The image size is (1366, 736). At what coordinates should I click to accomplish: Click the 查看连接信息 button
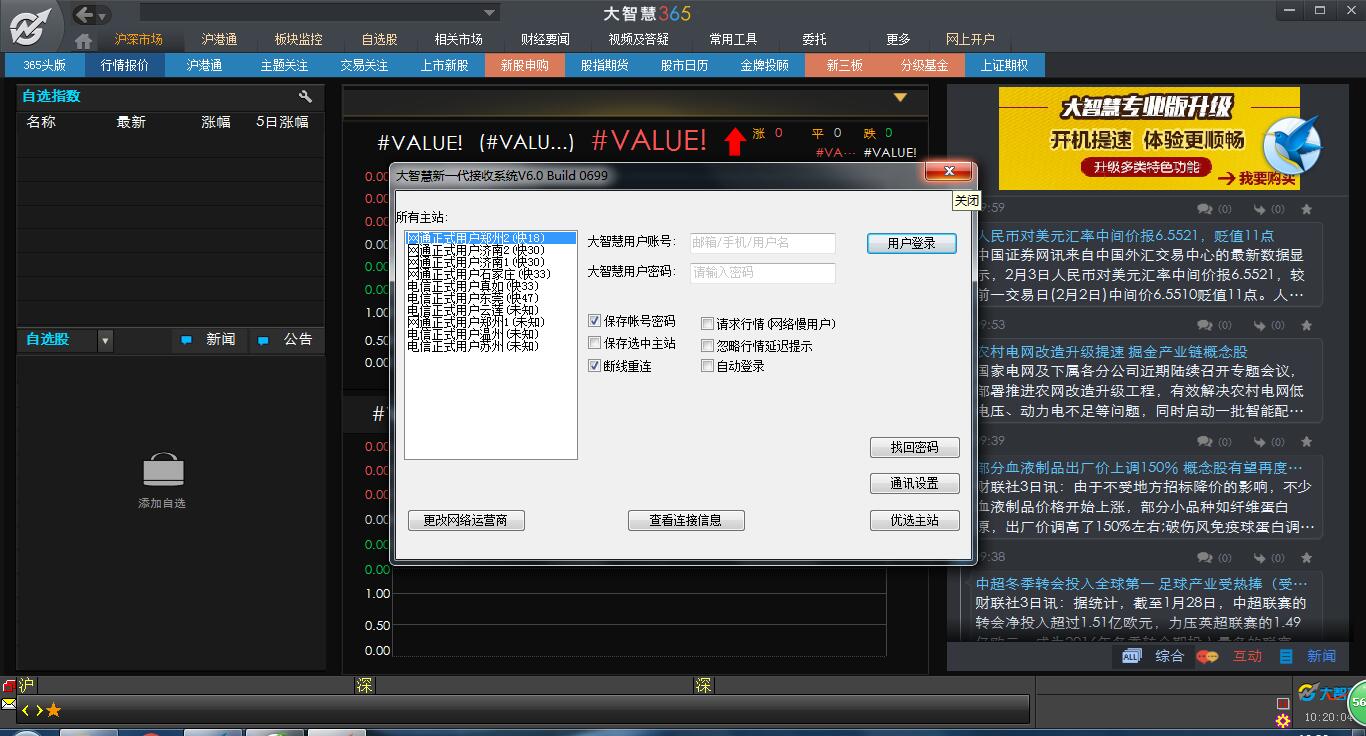[686, 520]
